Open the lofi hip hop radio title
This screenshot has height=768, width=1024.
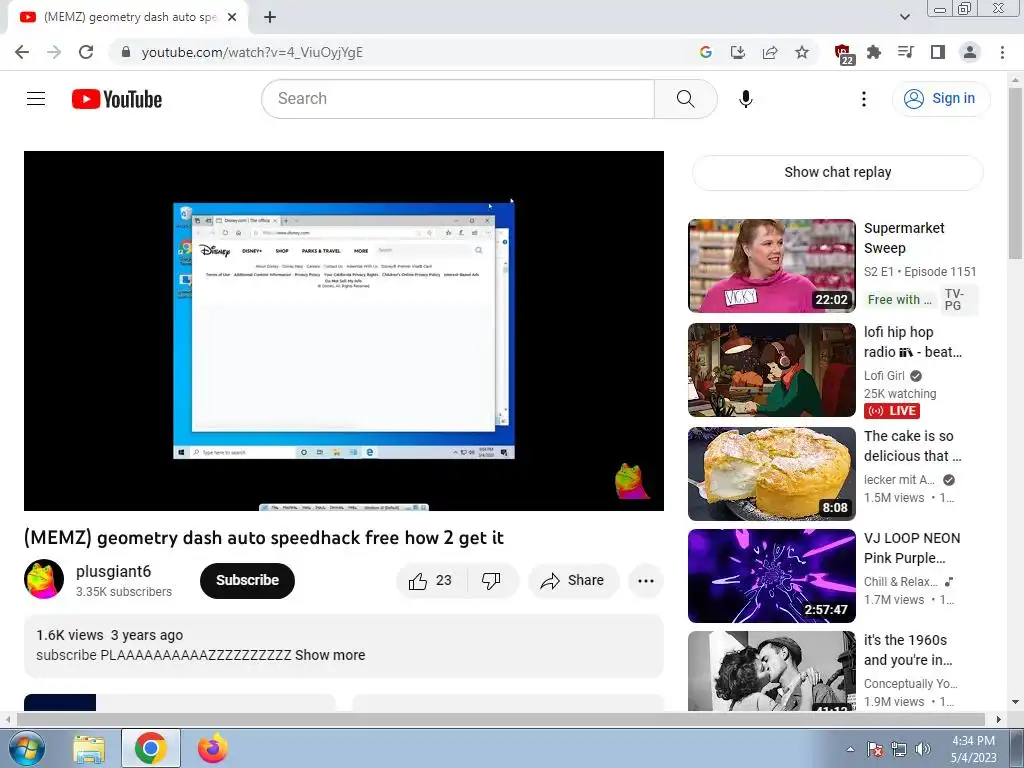point(912,342)
